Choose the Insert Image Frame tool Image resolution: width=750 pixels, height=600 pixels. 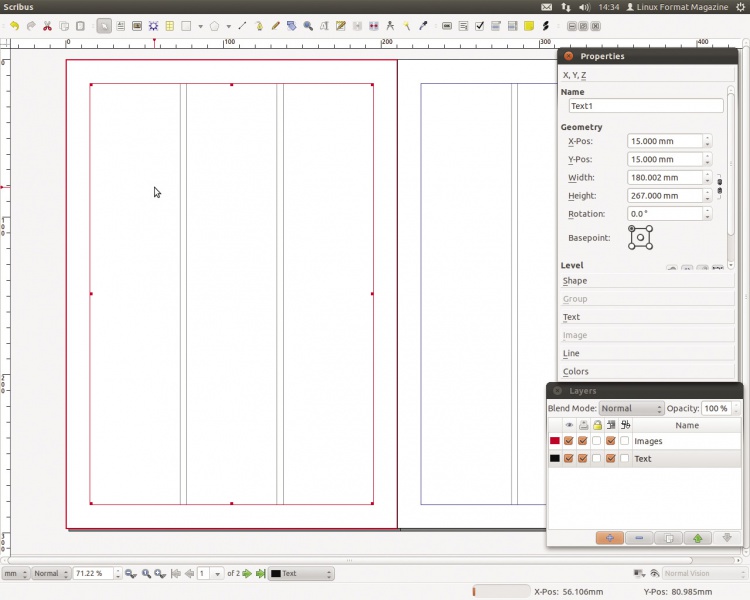click(x=137, y=26)
